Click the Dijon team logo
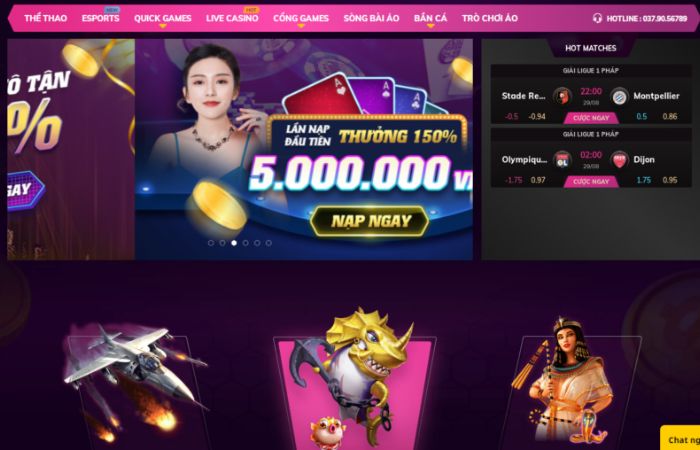Viewport: 700px width, 450px height. click(x=619, y=159)
